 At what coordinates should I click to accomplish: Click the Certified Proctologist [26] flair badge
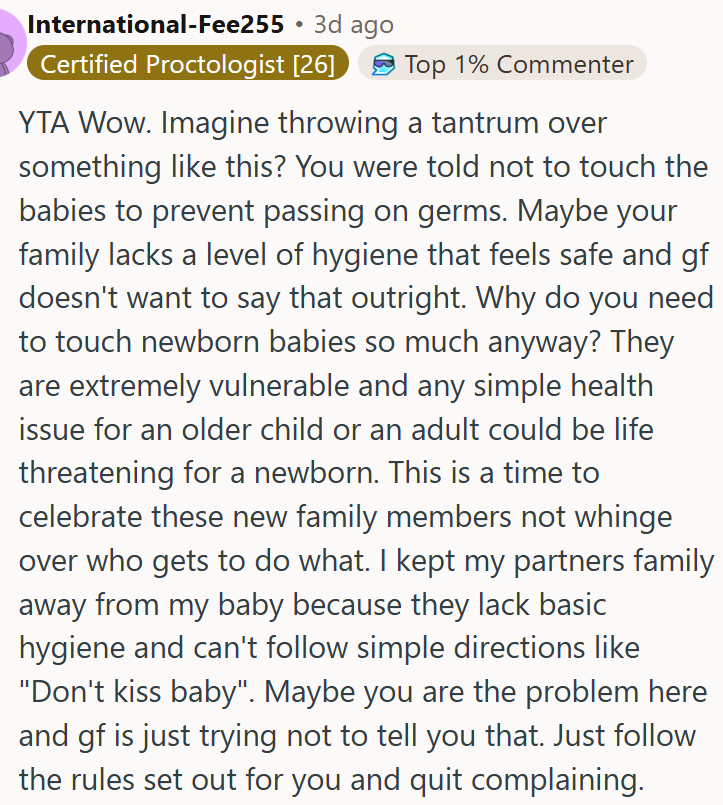[187, 64]
